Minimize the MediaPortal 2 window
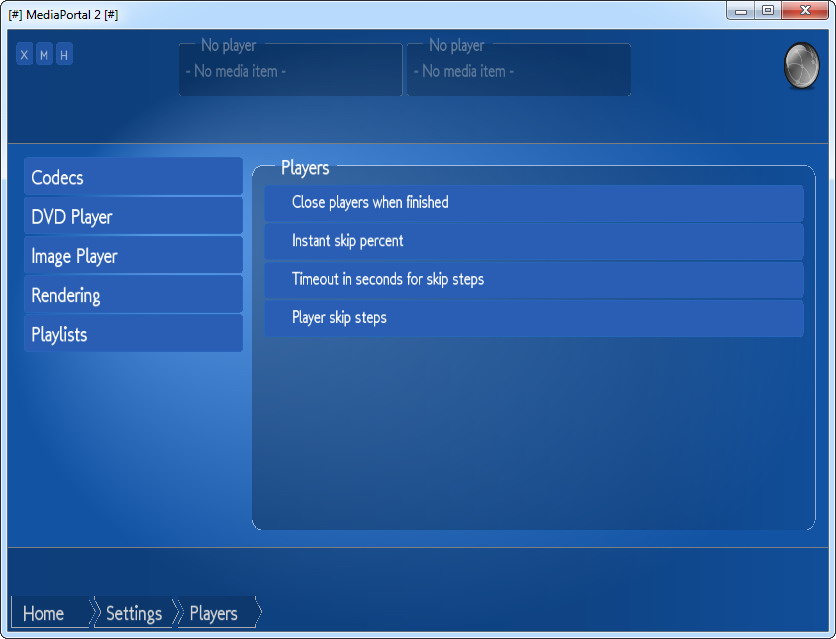Screen dimensions: 836x639 click(x=741, y=11)
